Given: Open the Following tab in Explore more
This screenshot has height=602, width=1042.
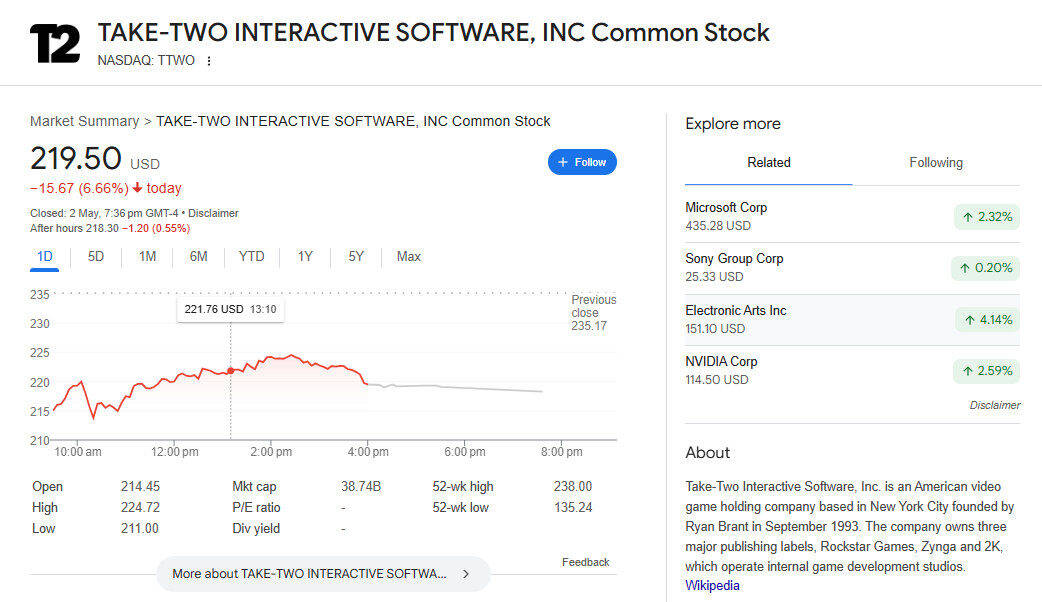Looking at the screenshot, I should point(936,163).
